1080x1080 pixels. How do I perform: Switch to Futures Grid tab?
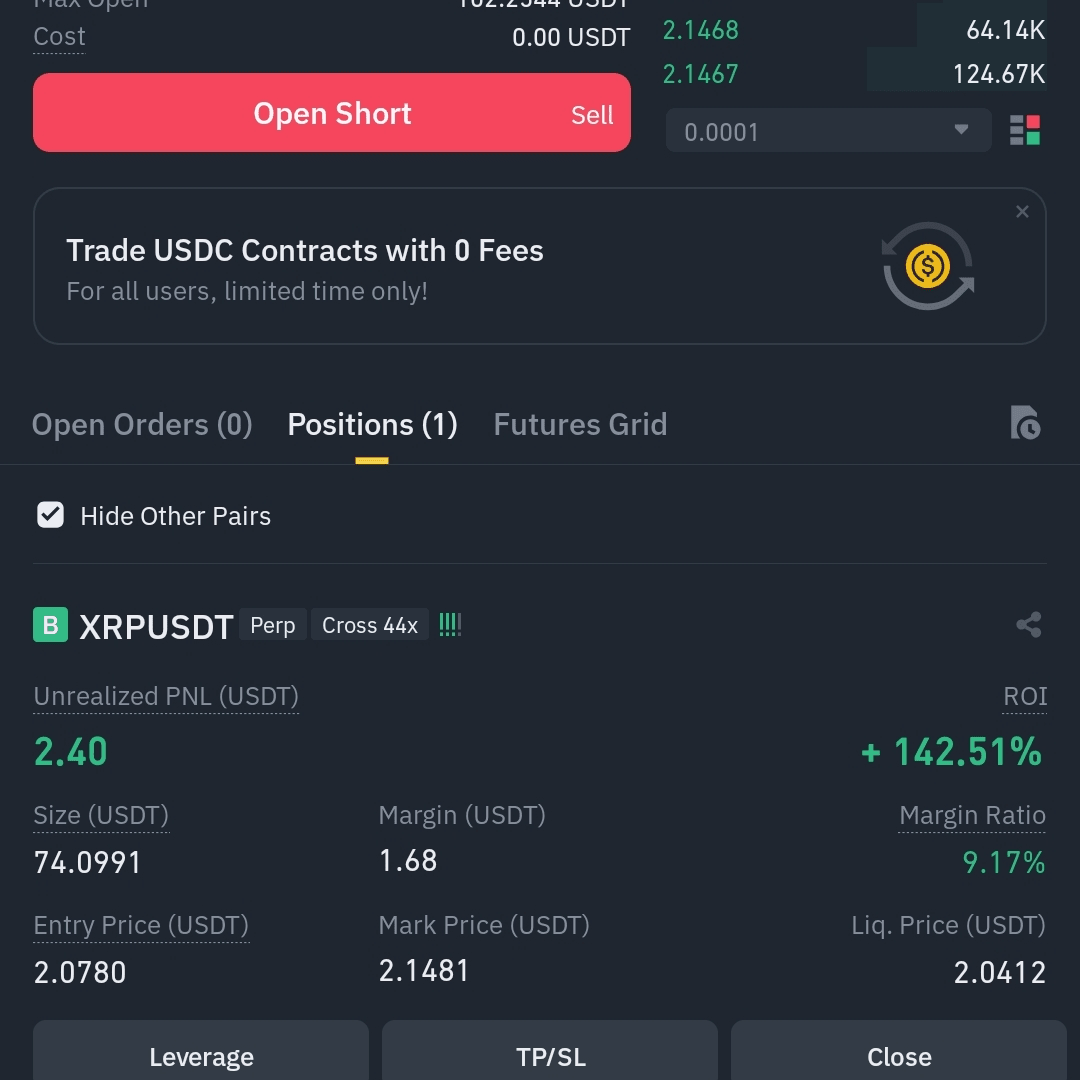coord(580,425)
